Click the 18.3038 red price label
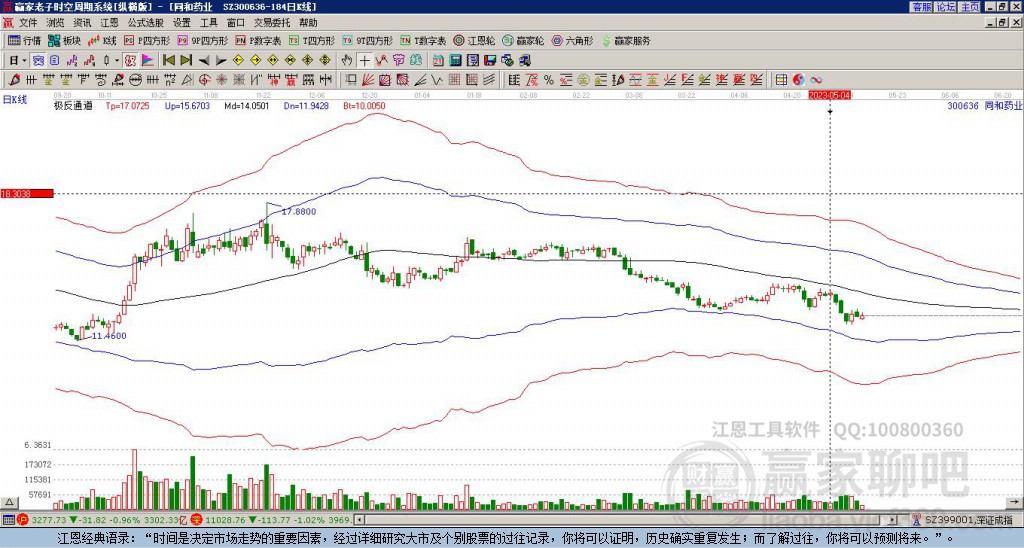This screenshot has height=548, width=1024. [x=26, y=193]
